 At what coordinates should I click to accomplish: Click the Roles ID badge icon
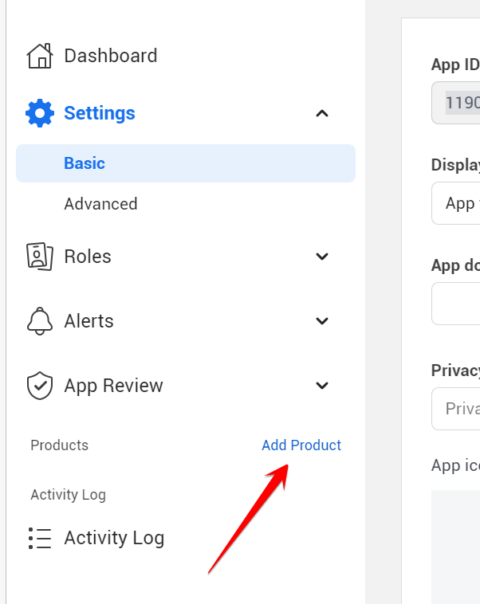pyautogui.click(x=40, y=256)
